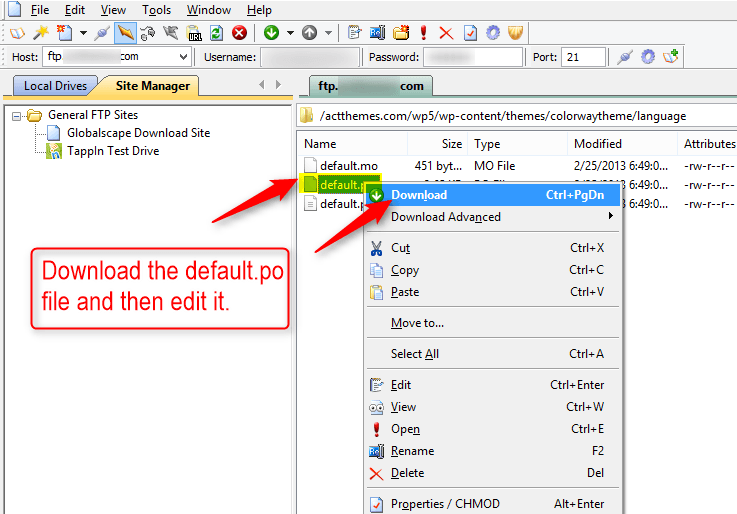
Task: Collapse the General FTP Sites tree node
Action: [x=16, y=116]
